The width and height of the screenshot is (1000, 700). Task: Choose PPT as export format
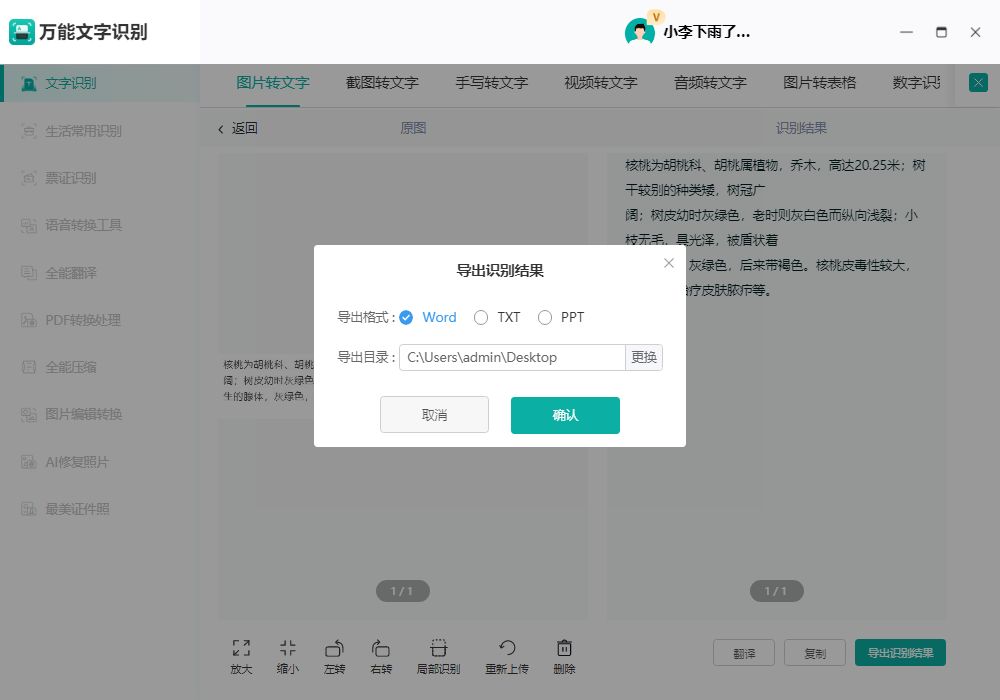[x=545, y=317]
